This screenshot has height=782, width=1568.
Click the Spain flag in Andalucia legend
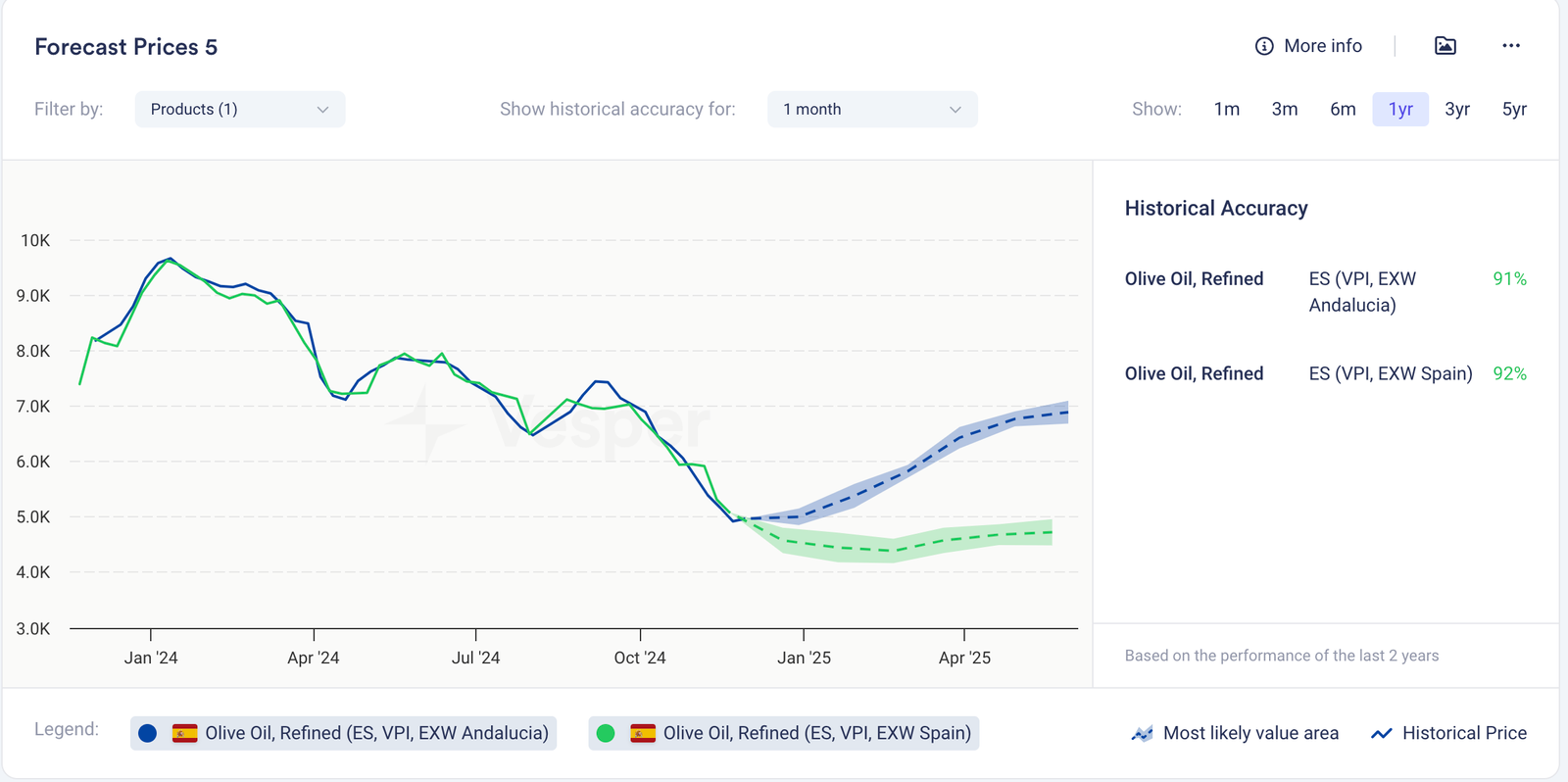(x=184, y=733)
